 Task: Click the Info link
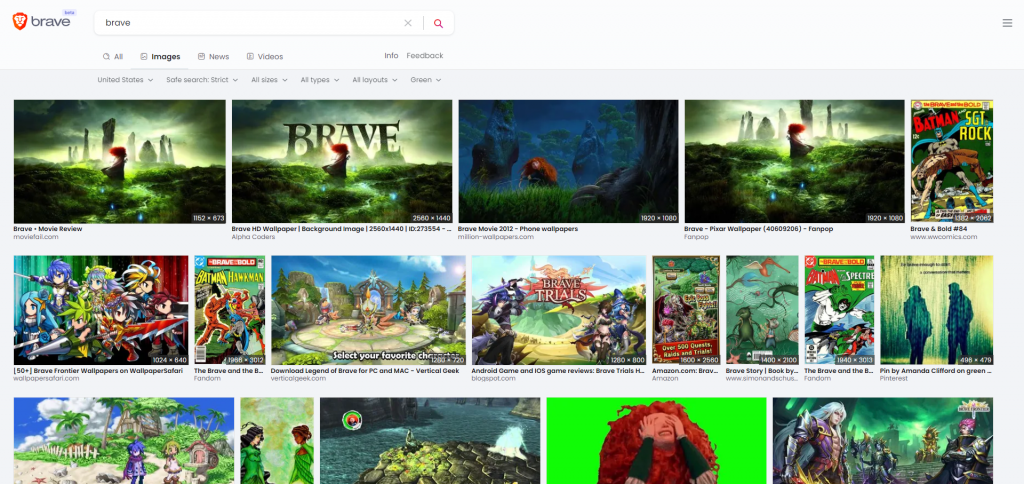point(391,56)
